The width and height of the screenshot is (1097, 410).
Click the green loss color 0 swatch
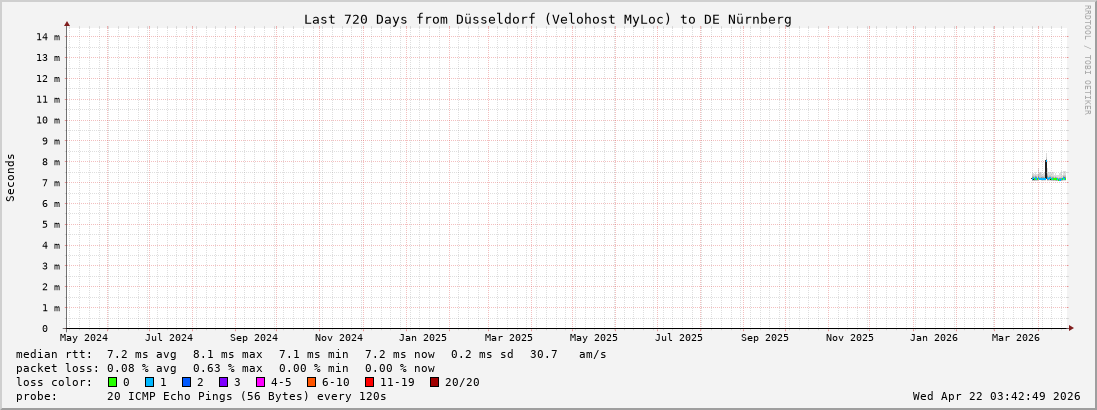point(113,382)
